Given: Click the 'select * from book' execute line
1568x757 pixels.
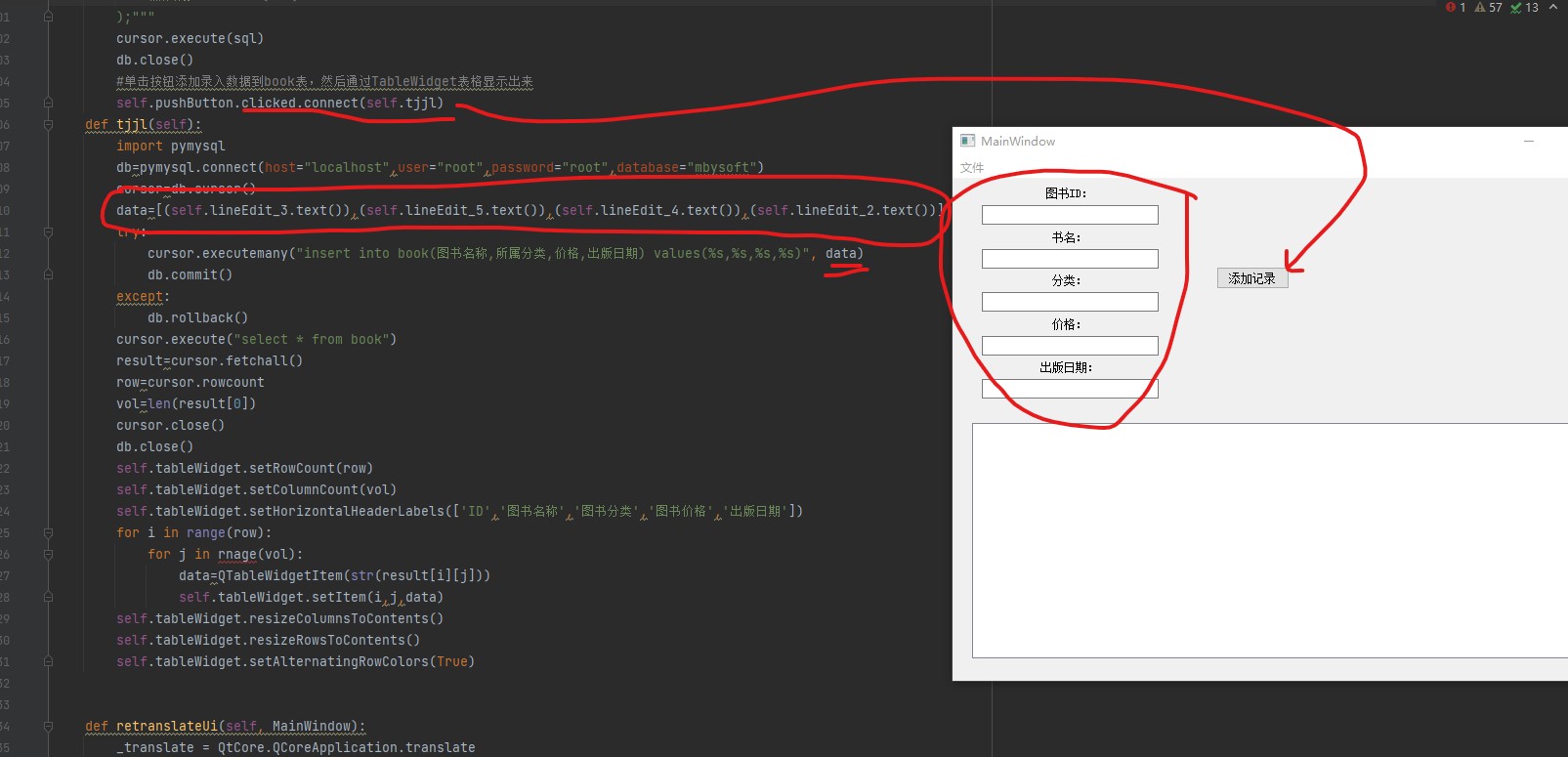Looking at the screenshot, I should click(x=256, y=339).
